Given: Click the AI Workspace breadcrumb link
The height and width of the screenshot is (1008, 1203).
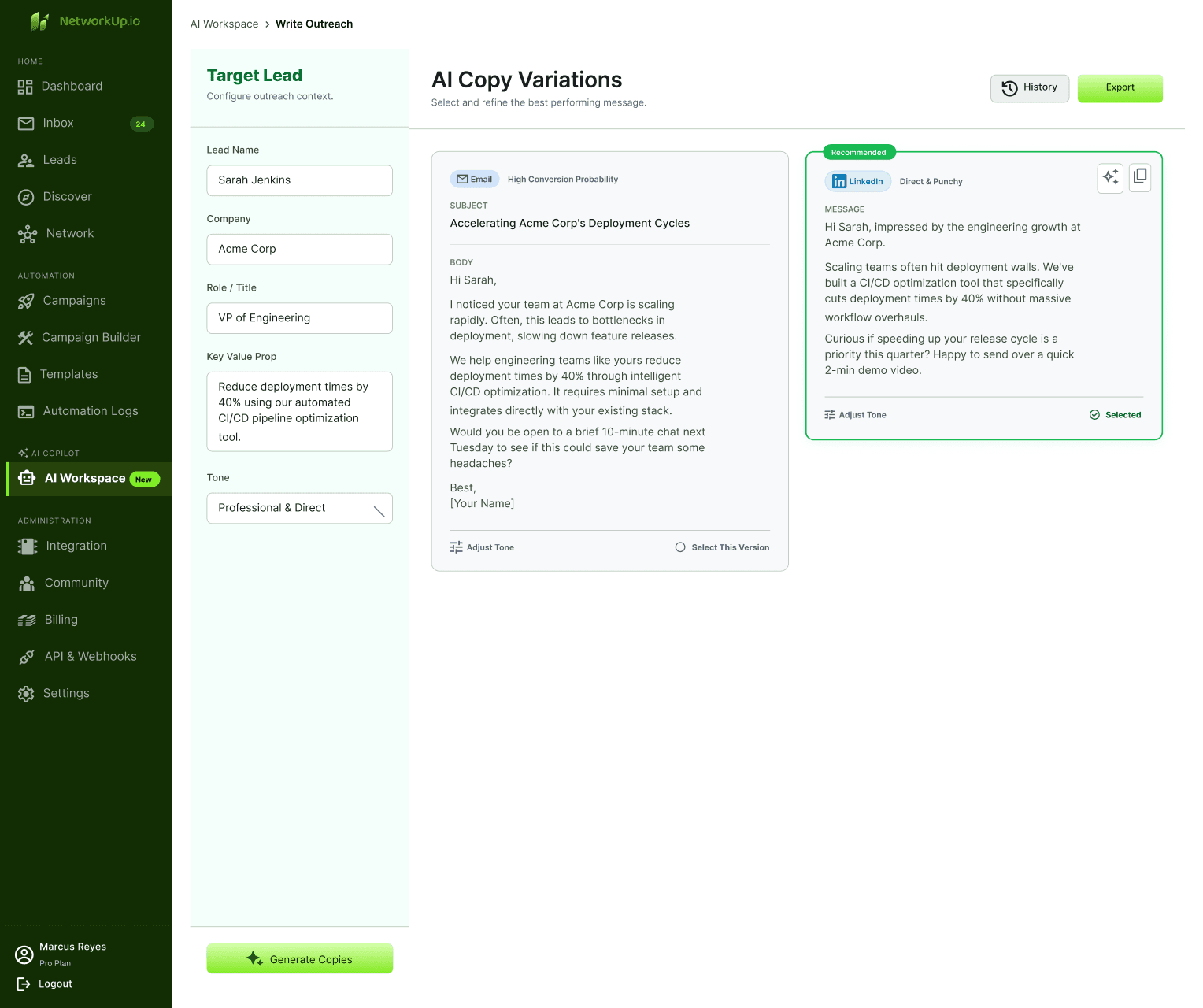Looking at the screenshot, I should 224,24.
